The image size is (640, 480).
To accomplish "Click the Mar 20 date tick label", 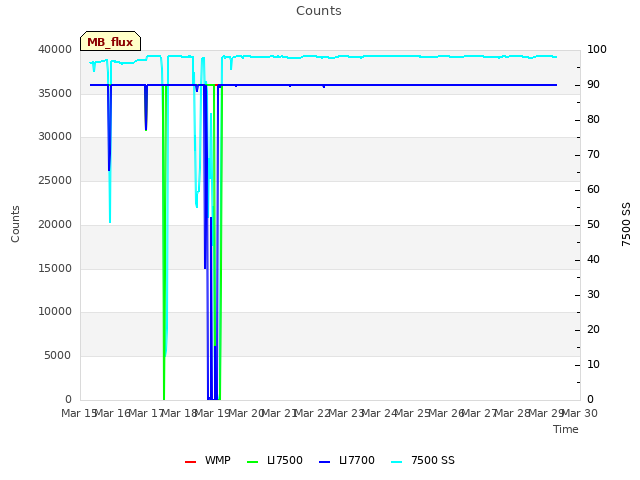I will point(247,413).
